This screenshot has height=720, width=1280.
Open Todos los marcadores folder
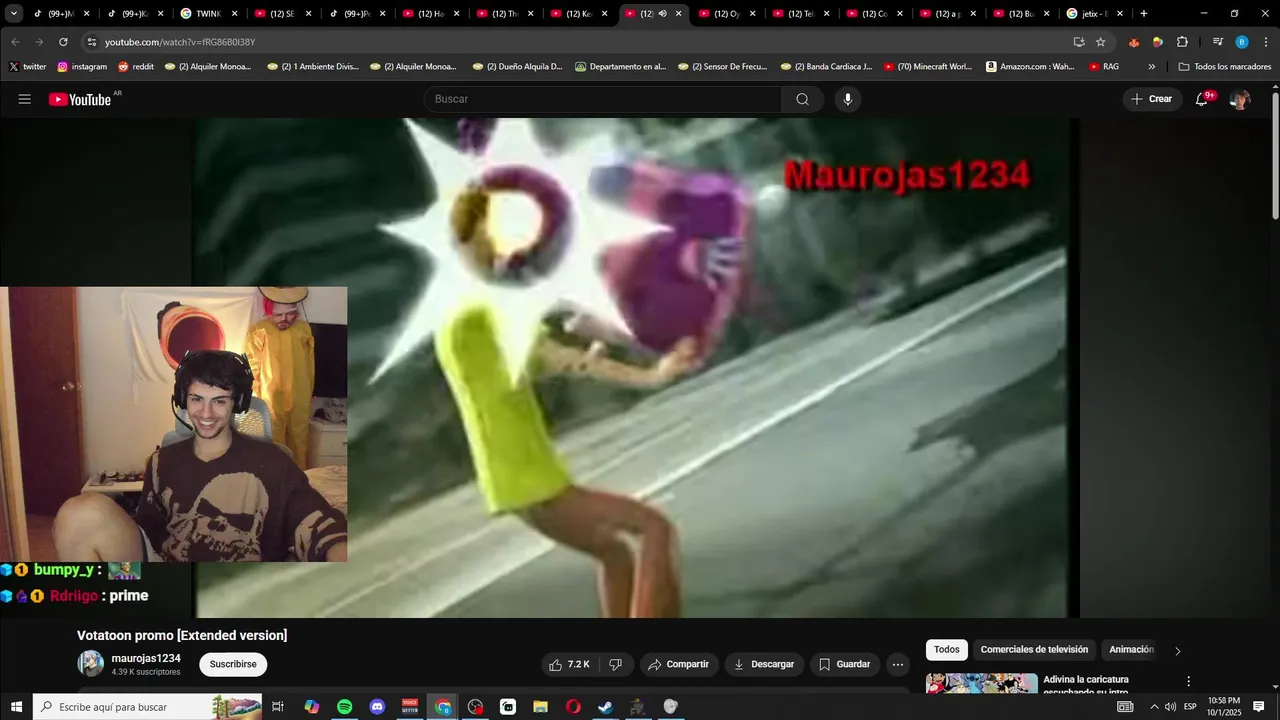coord(1224,67)
